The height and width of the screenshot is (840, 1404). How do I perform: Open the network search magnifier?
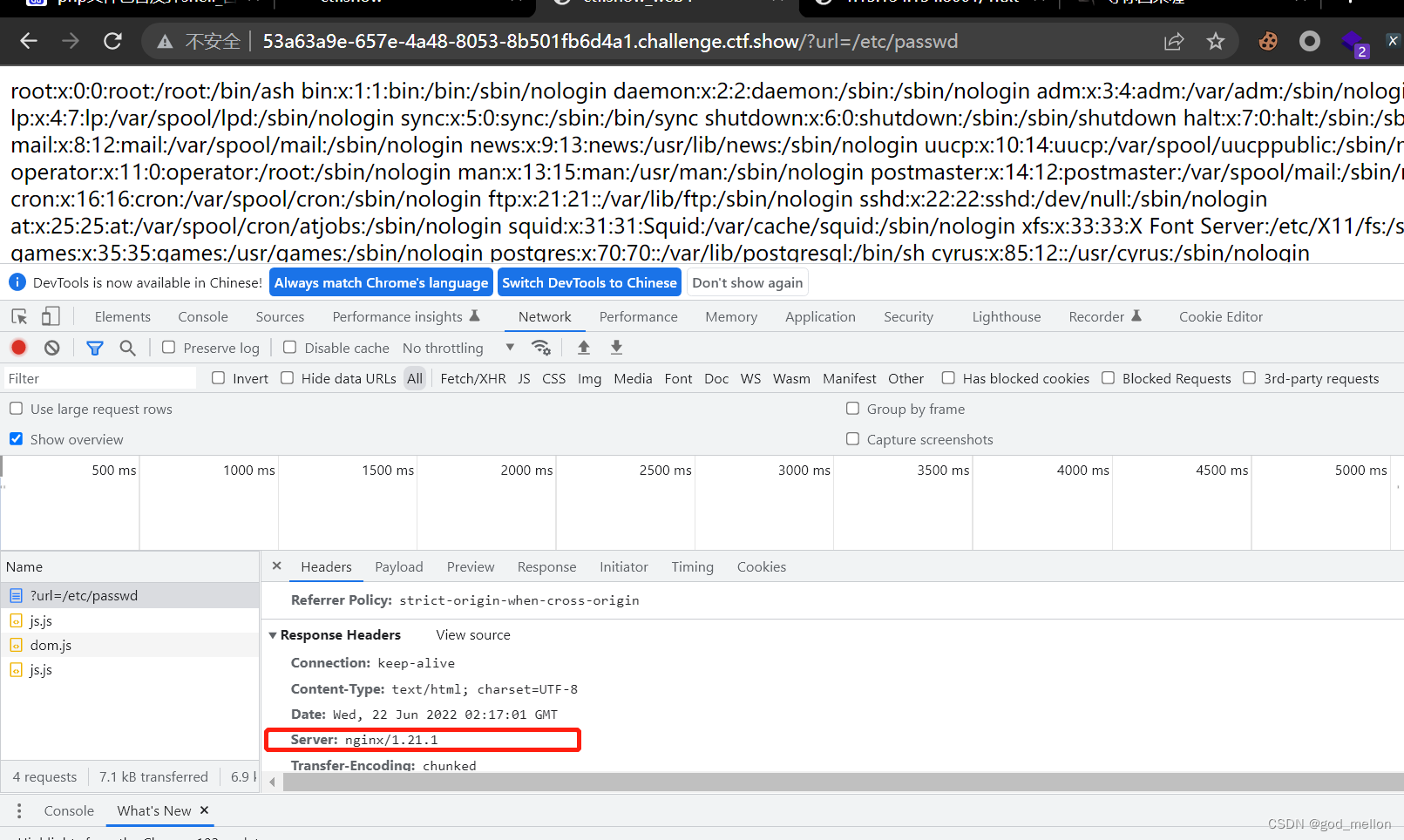127,348
